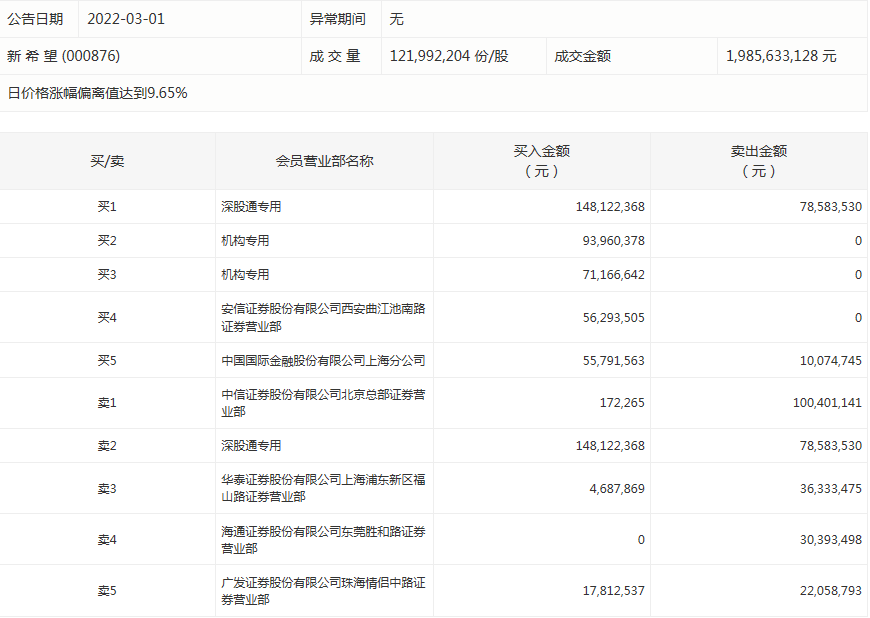Select the 买5 row label
870x618 pixels.
[x=107, y=361]
